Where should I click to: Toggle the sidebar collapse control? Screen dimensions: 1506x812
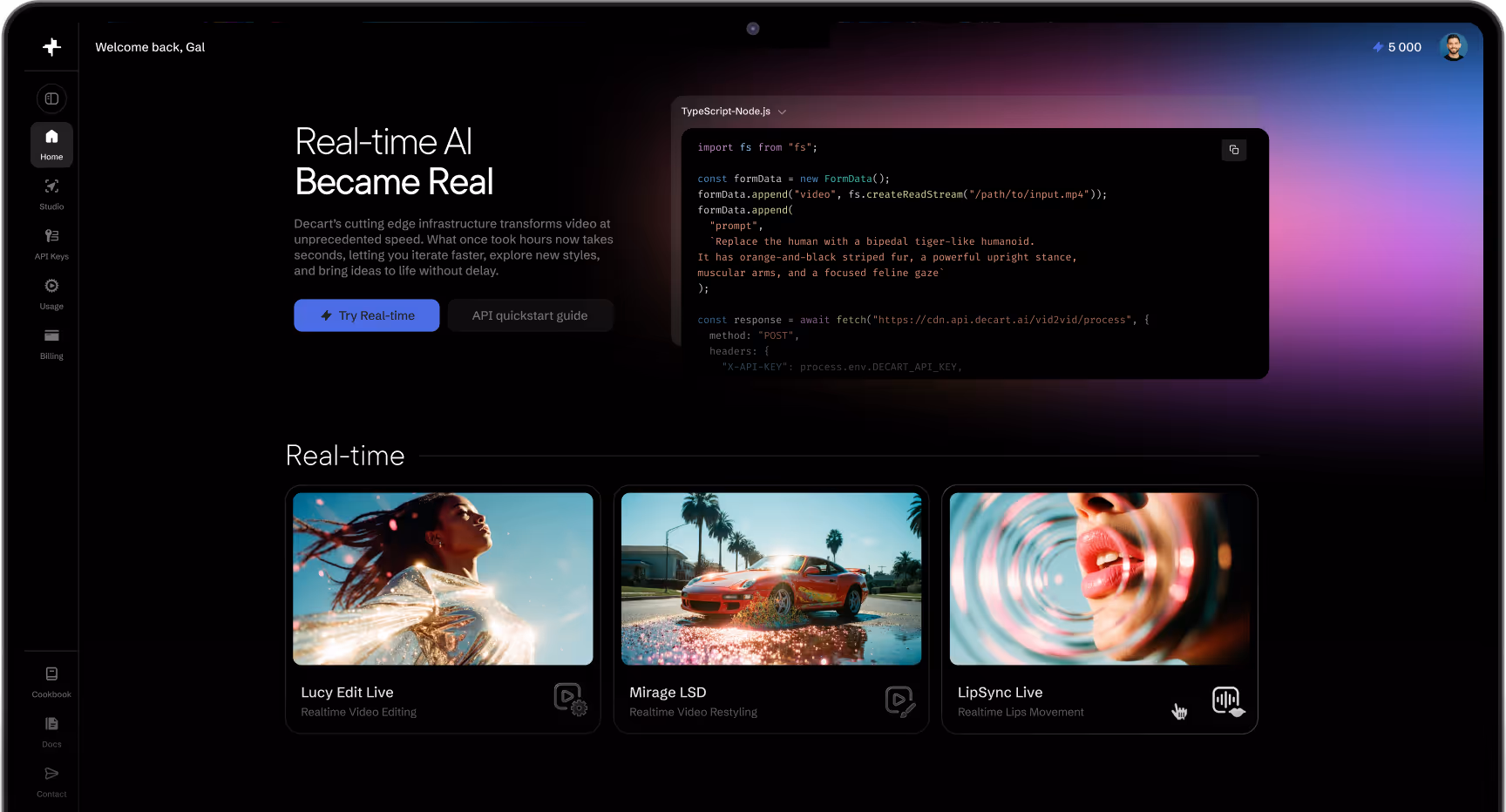51,98
